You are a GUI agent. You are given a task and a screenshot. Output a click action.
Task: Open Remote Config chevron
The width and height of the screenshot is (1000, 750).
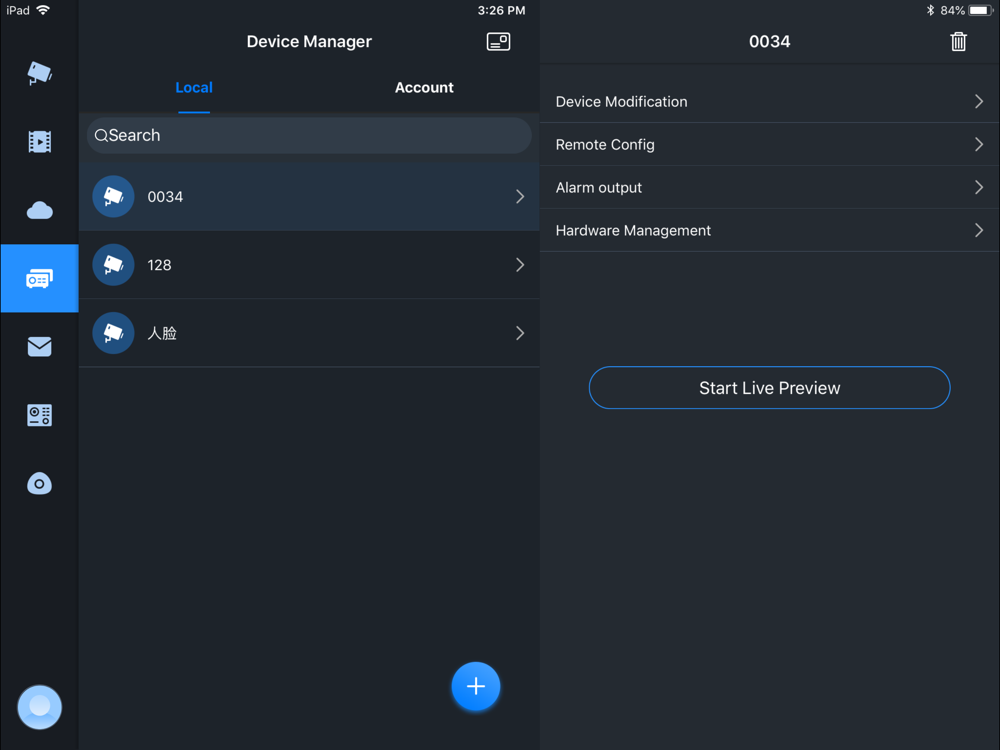979,144
